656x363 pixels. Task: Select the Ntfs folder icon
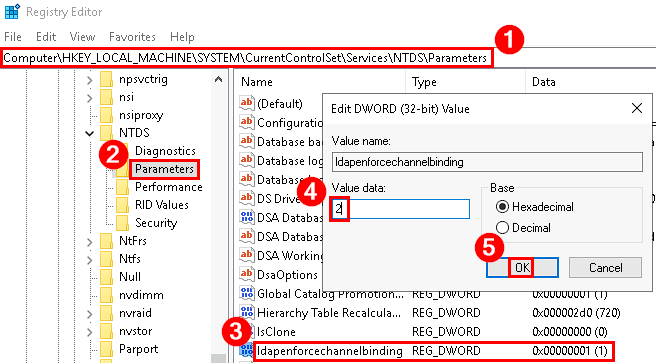(x=107, y=259)
